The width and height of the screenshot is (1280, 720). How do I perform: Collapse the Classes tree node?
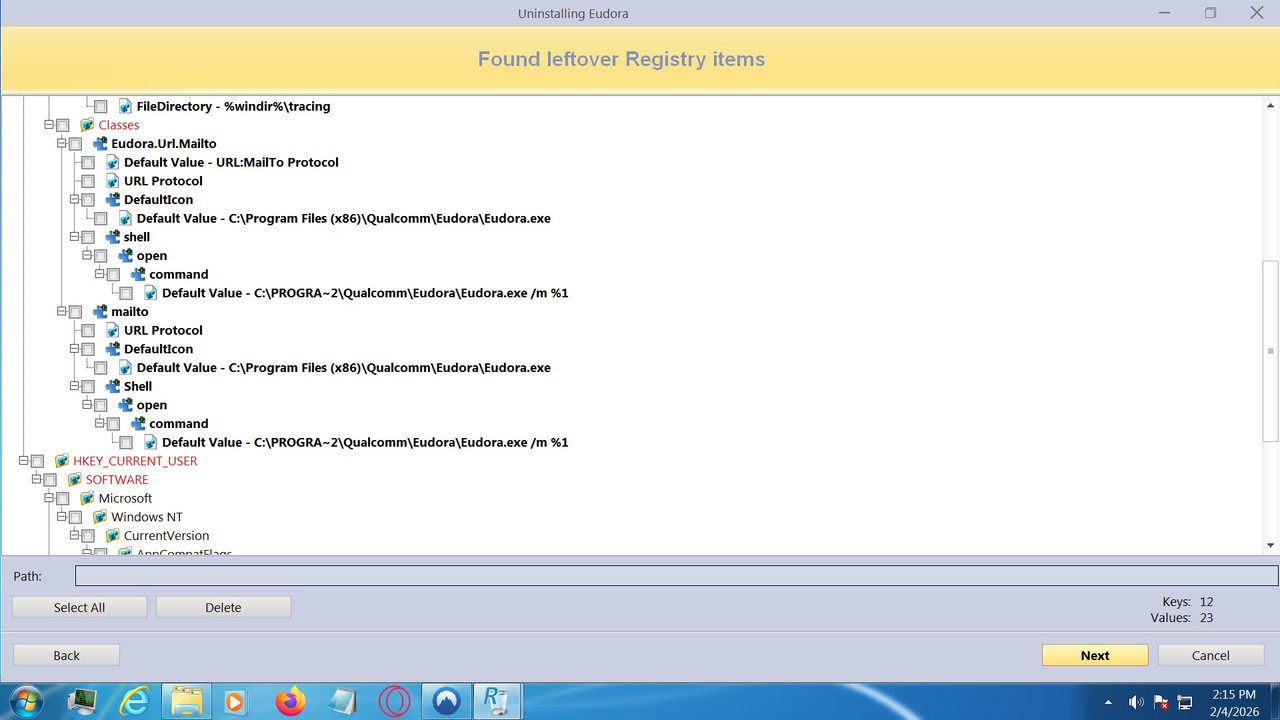pos(49,125)
